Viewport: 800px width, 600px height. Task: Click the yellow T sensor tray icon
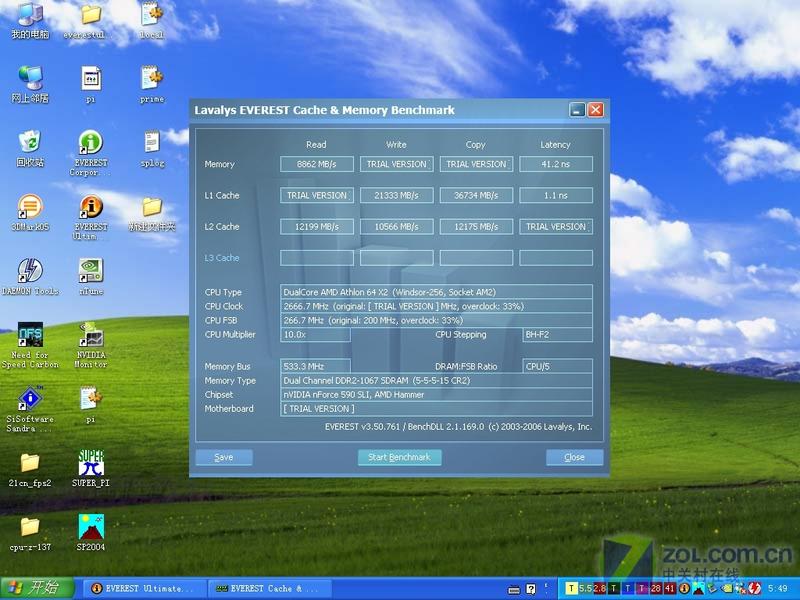571,588
